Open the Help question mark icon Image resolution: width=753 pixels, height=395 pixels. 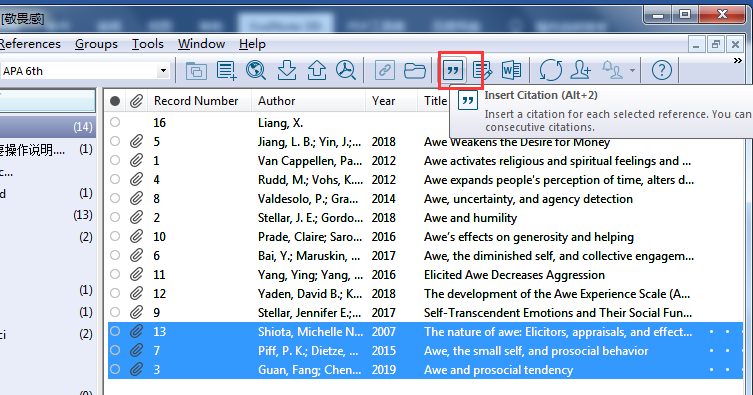click(x=662, y=71)
